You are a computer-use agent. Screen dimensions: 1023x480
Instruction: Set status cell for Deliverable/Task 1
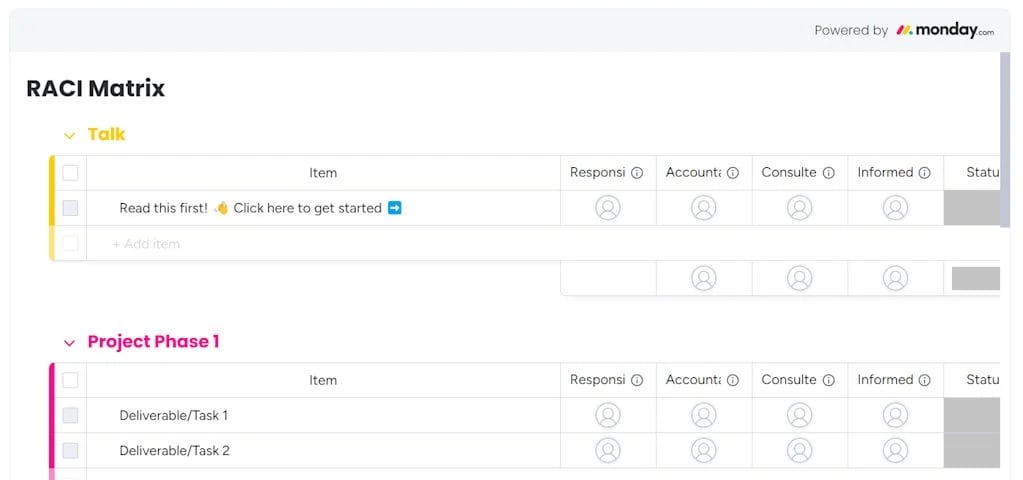tap(972, 415)
